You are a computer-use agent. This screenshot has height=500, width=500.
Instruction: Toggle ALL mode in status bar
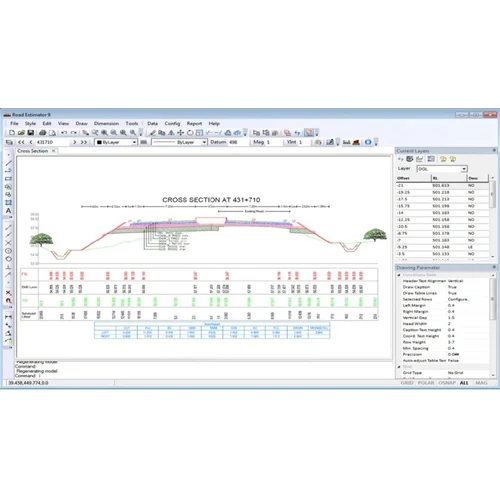point(464,383)
